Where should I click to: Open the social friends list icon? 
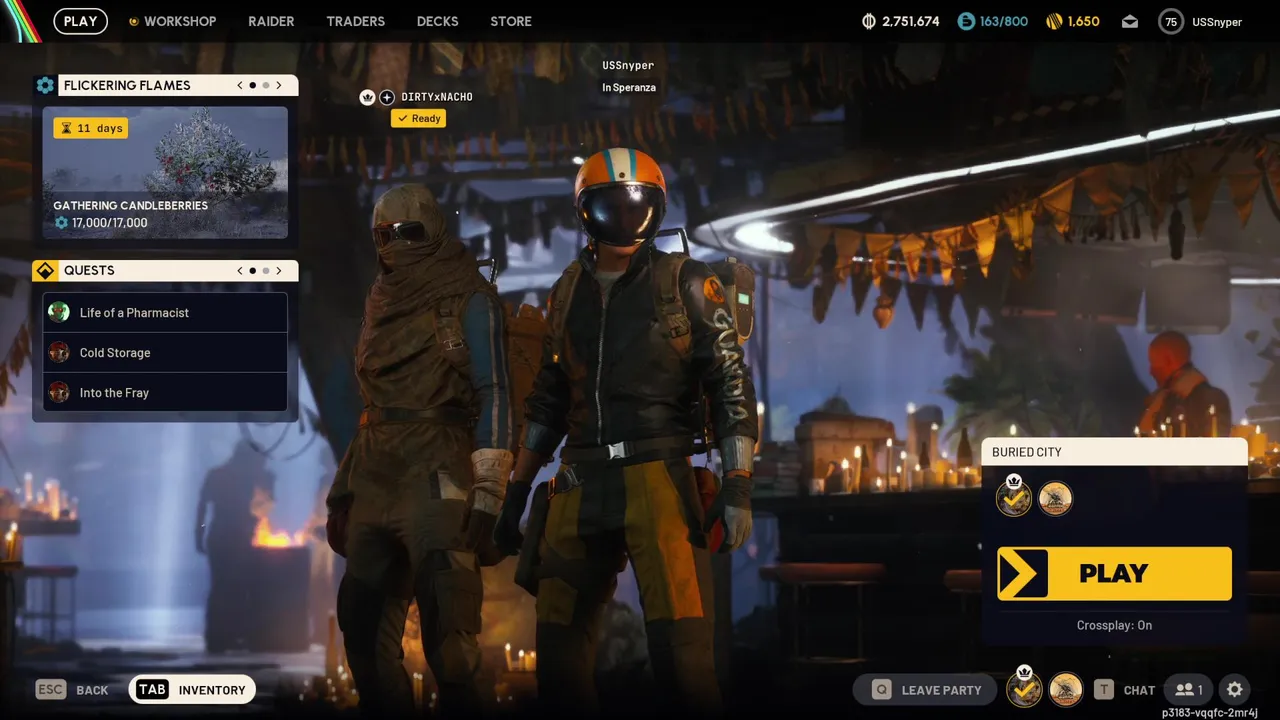1189,689
